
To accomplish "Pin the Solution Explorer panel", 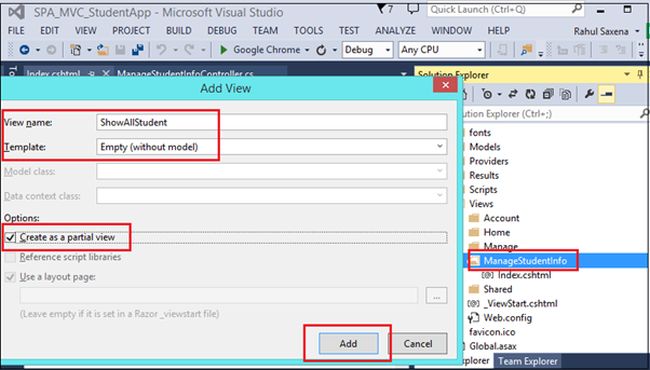I will tap(641, 75).
